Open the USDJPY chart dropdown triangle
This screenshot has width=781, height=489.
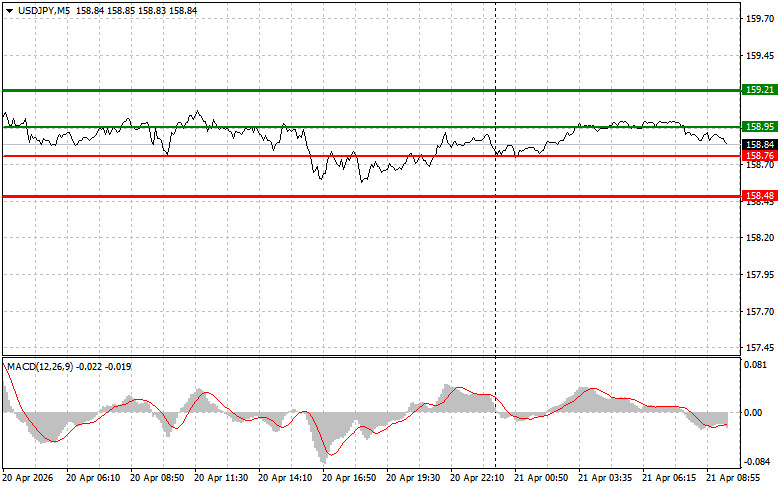tap(9, 10)
